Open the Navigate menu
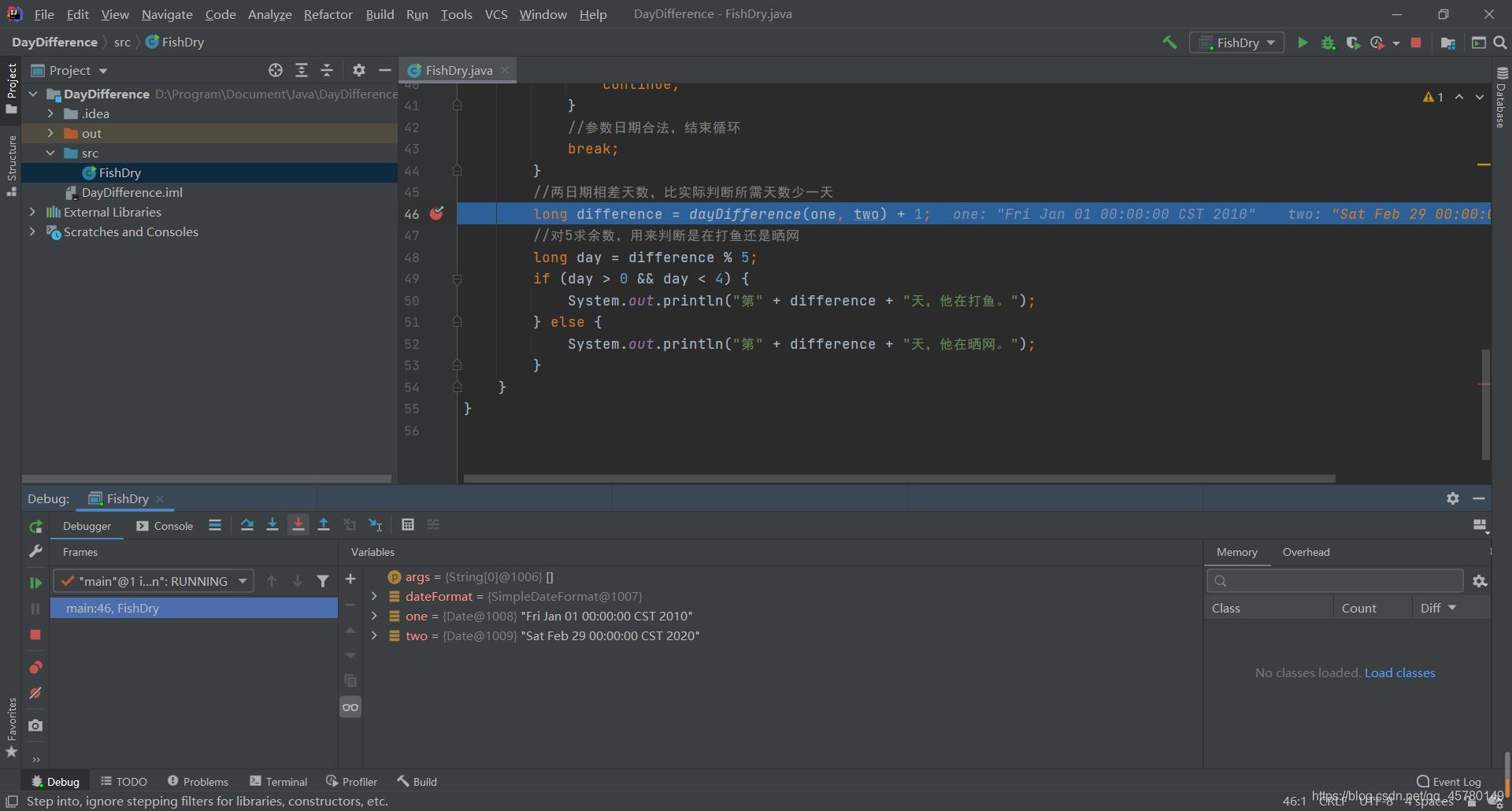 click(x=167, y=14)
